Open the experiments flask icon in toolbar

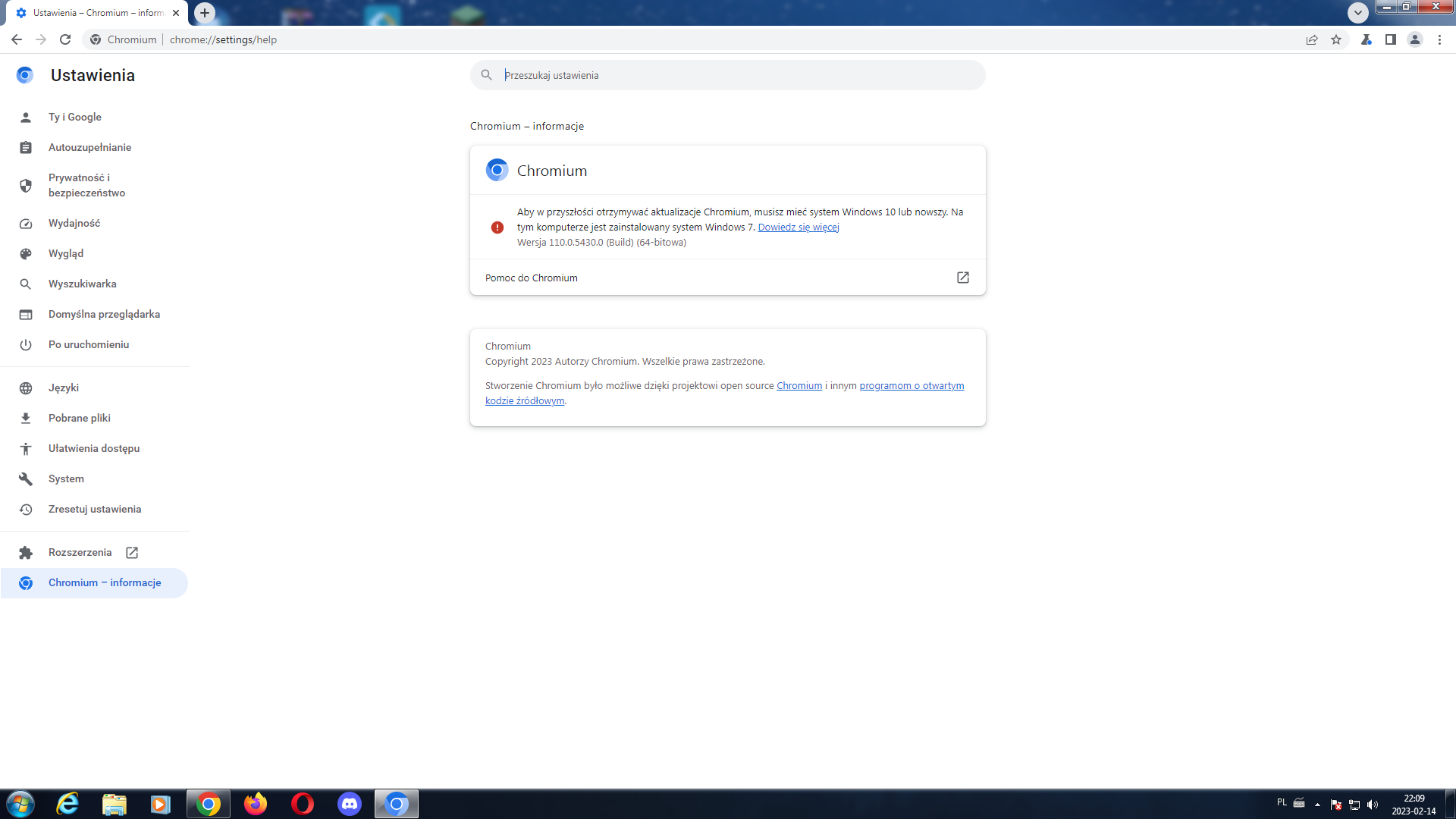click(x=1367, y=39)
